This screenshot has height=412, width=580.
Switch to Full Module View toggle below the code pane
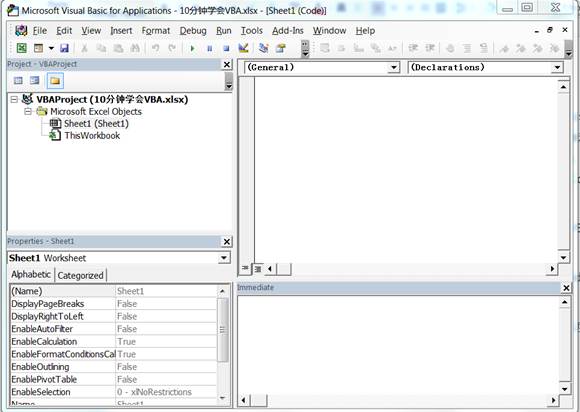tap(258, 269)
